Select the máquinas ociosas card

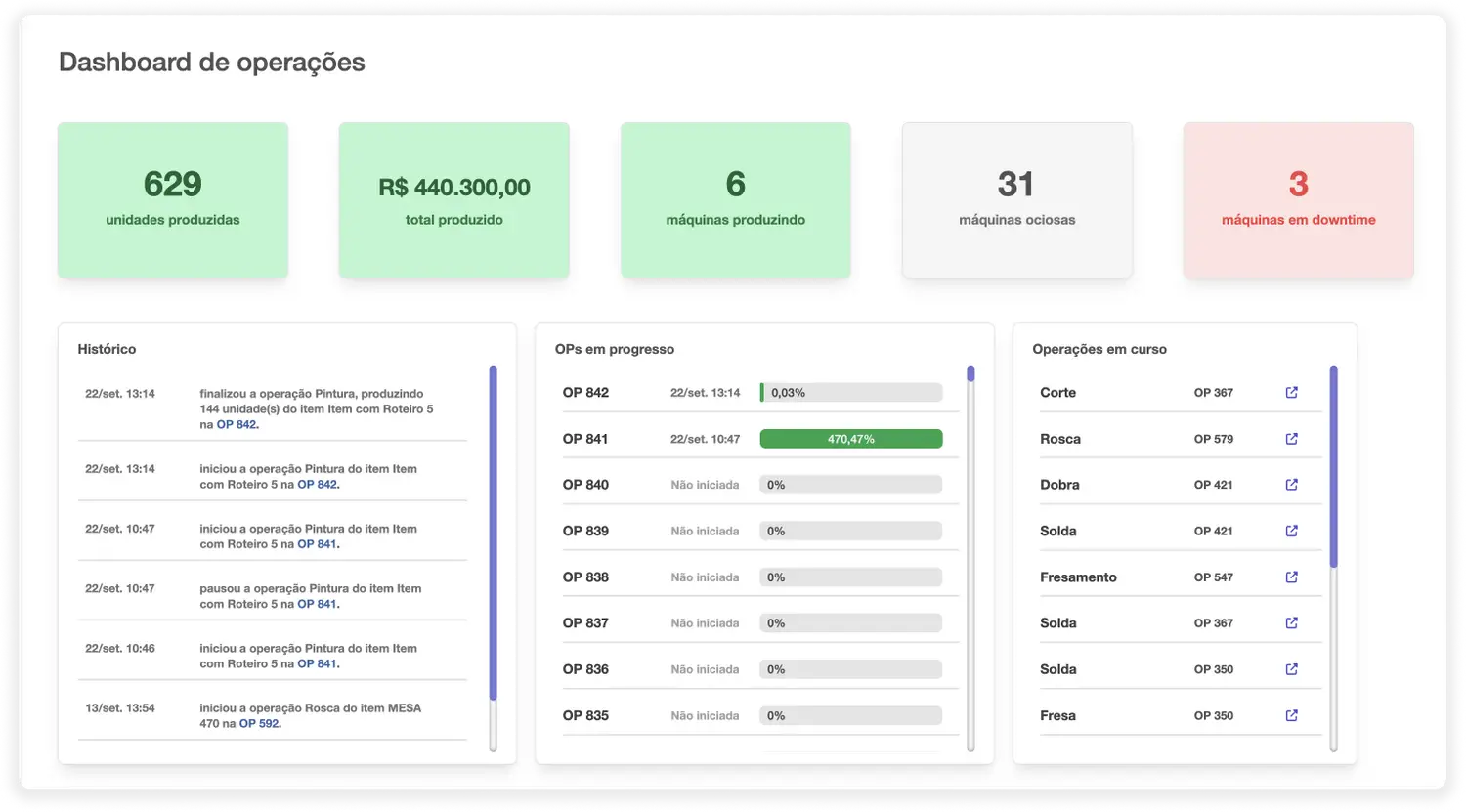click(x=1016, y=200)
